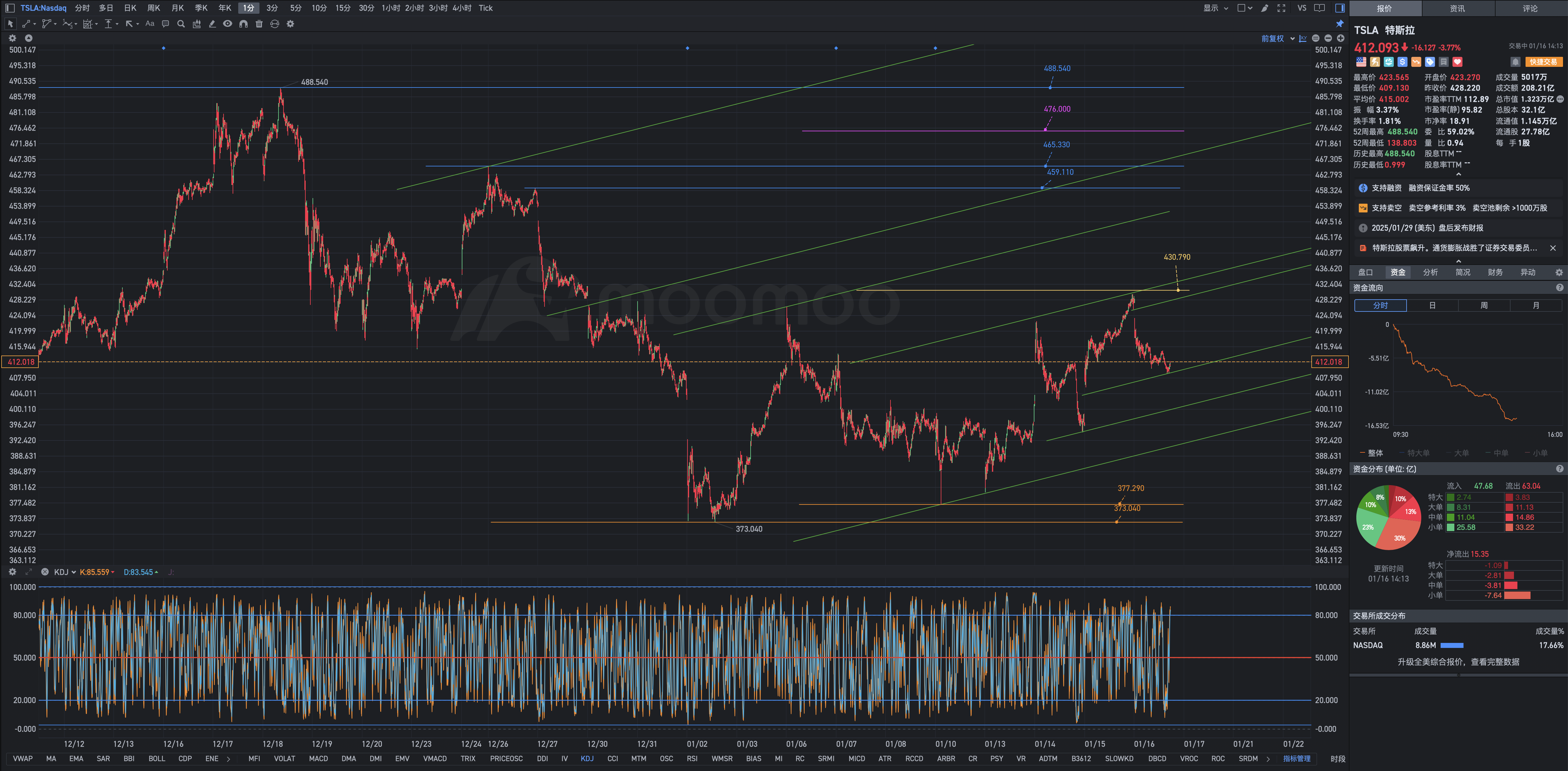Viewport: 1568px width, 771px height.
Task: Expand the arrow marker tool dropdown
Action: [138, 24]
